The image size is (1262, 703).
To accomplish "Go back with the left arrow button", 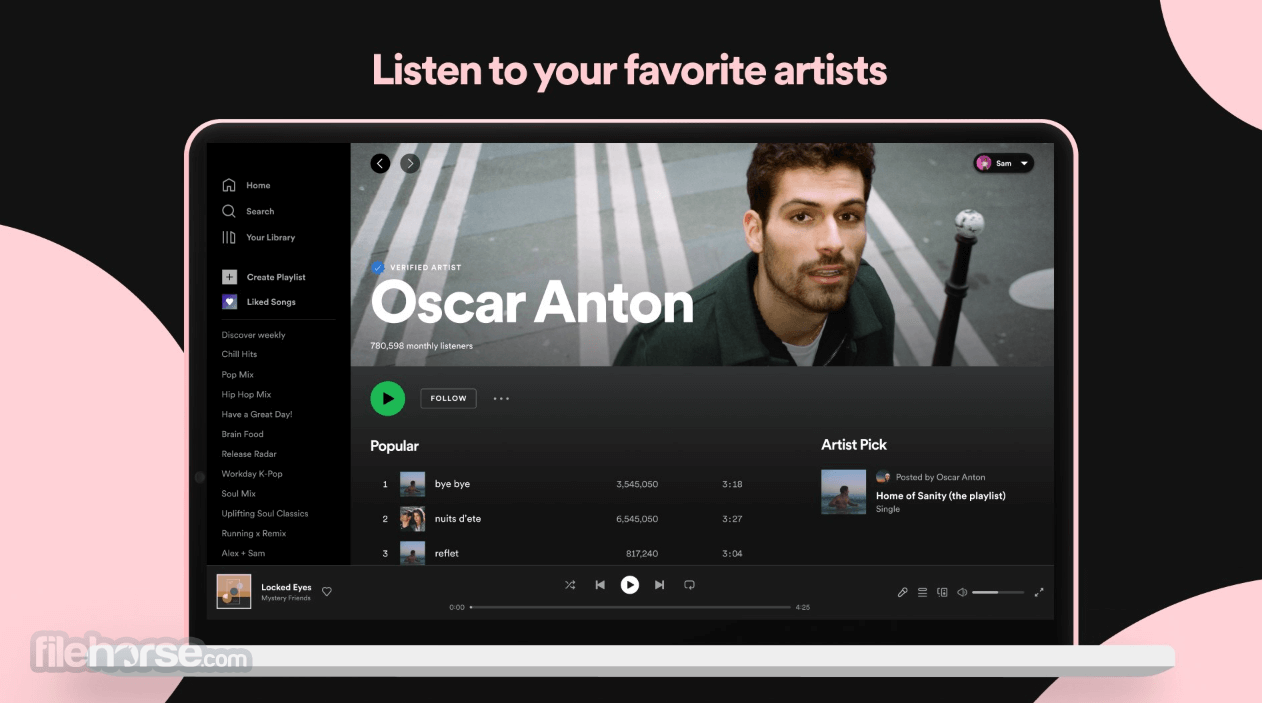I will [380, 163].
